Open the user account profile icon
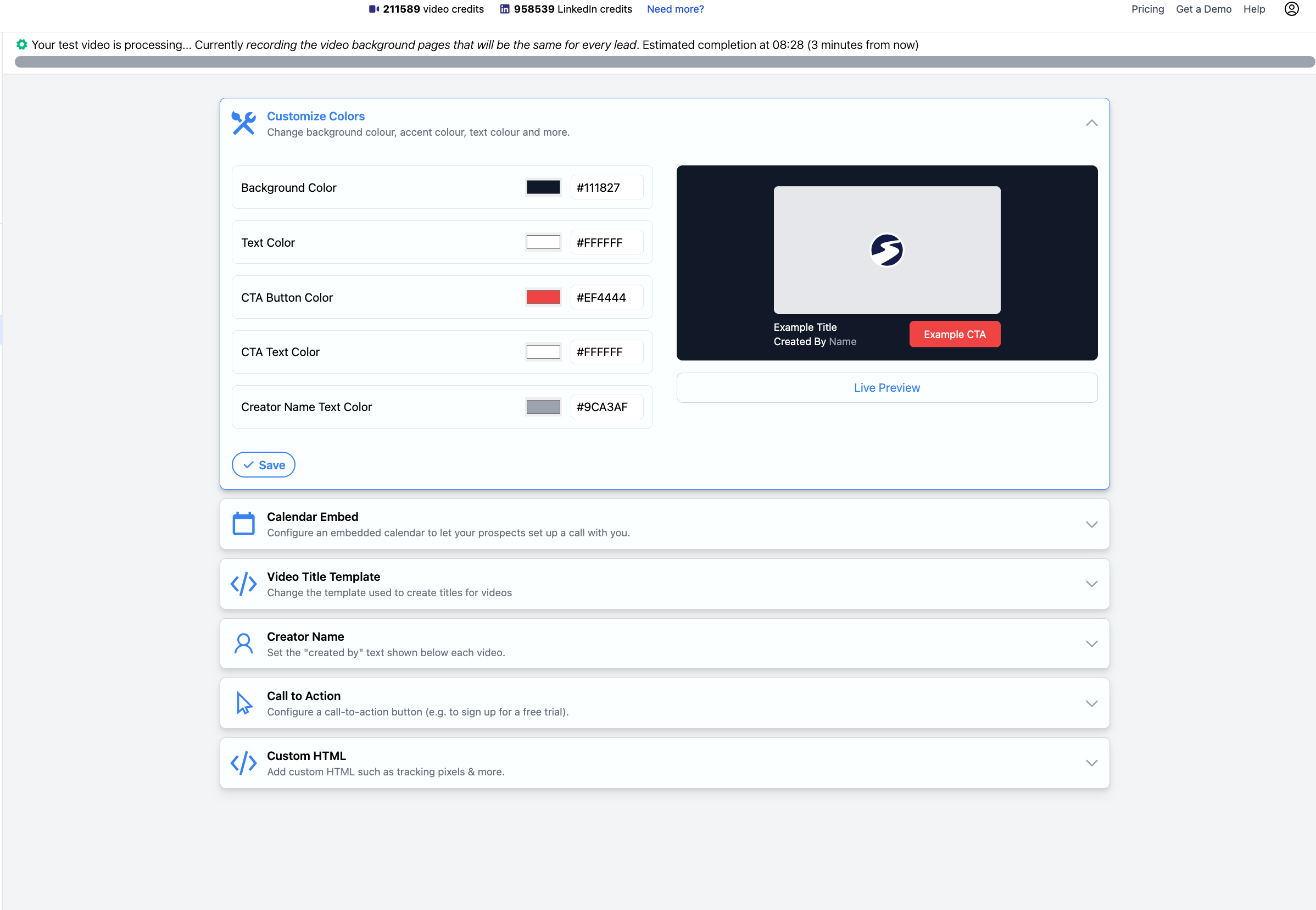The height and width of the screenshot is (910, 1316). 1291,9
